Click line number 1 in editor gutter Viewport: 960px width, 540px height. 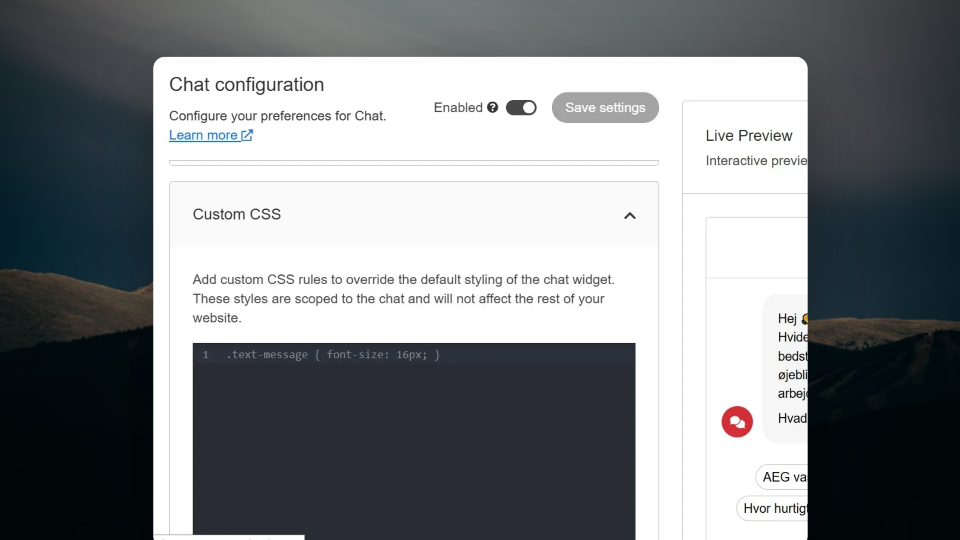pyautogui.click(x=206, y=354)
